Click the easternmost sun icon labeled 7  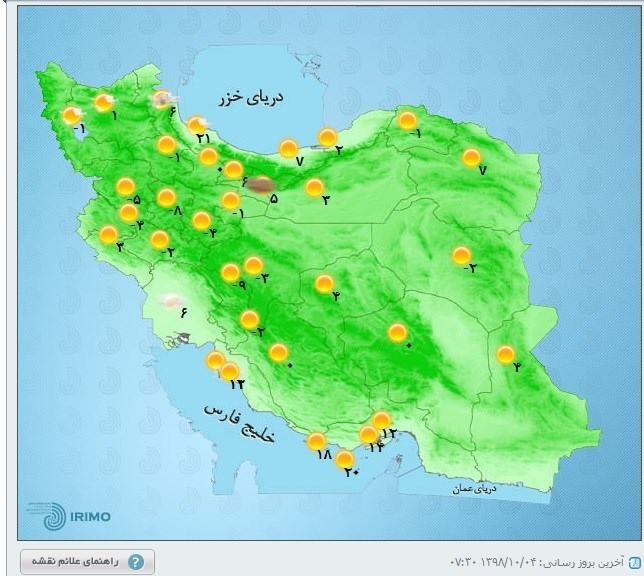coord(470,157)
